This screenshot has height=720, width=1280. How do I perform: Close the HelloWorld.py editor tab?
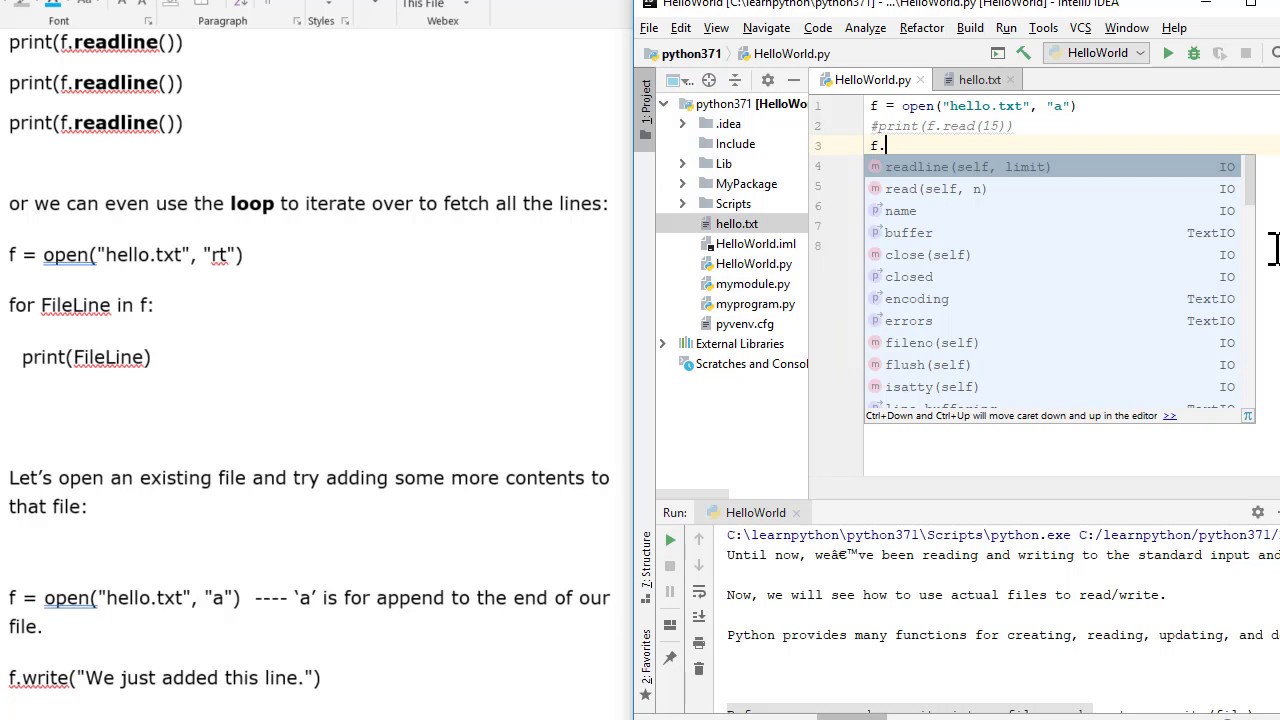pyautogui.click(x=920, y=80)
